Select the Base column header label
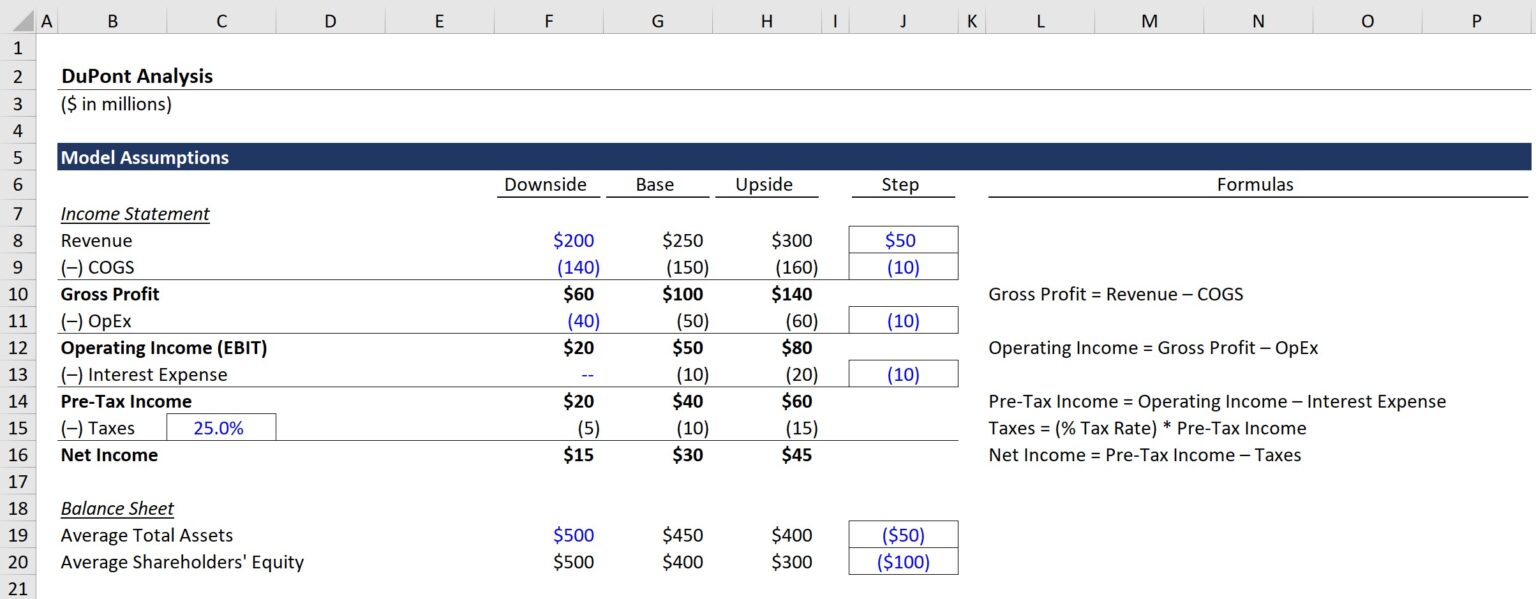 (x=657, y=185)
